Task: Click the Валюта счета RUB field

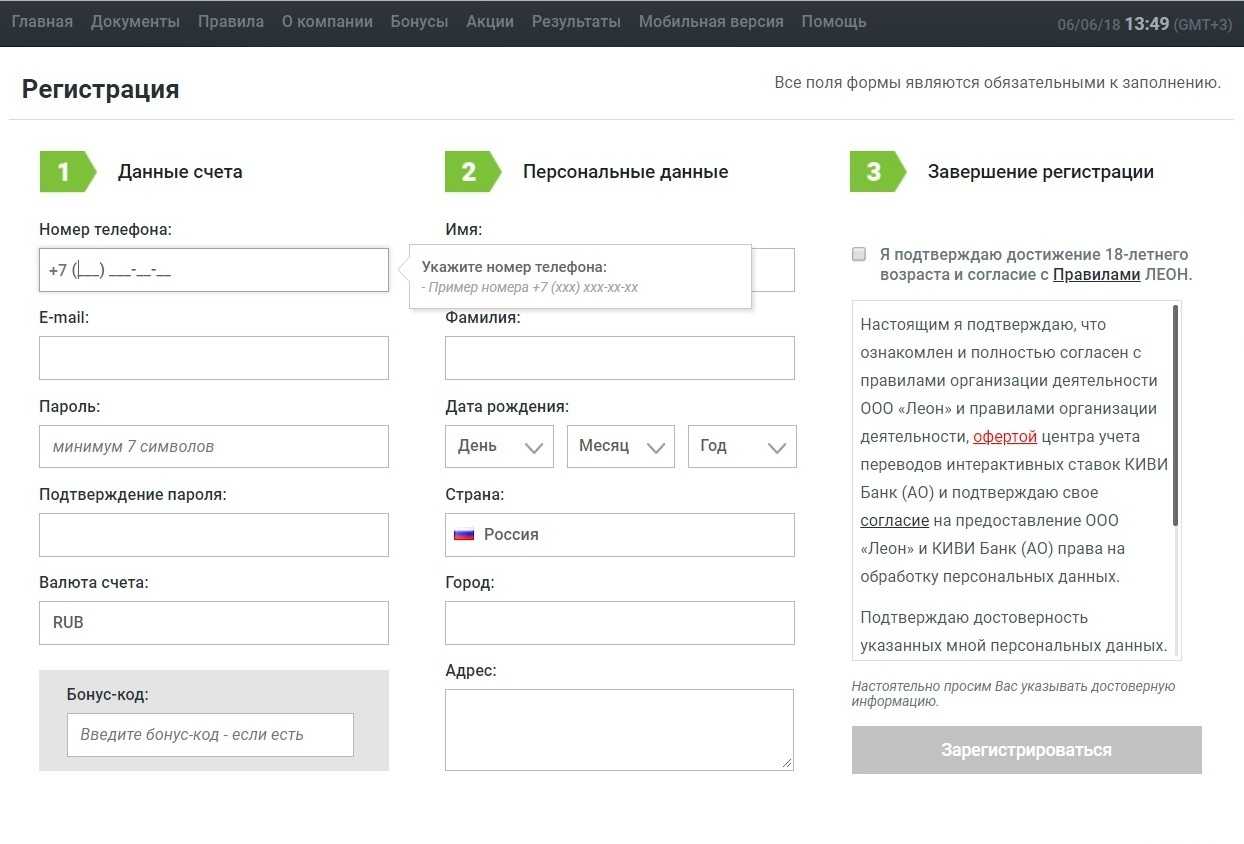Action: coord(214,623)
